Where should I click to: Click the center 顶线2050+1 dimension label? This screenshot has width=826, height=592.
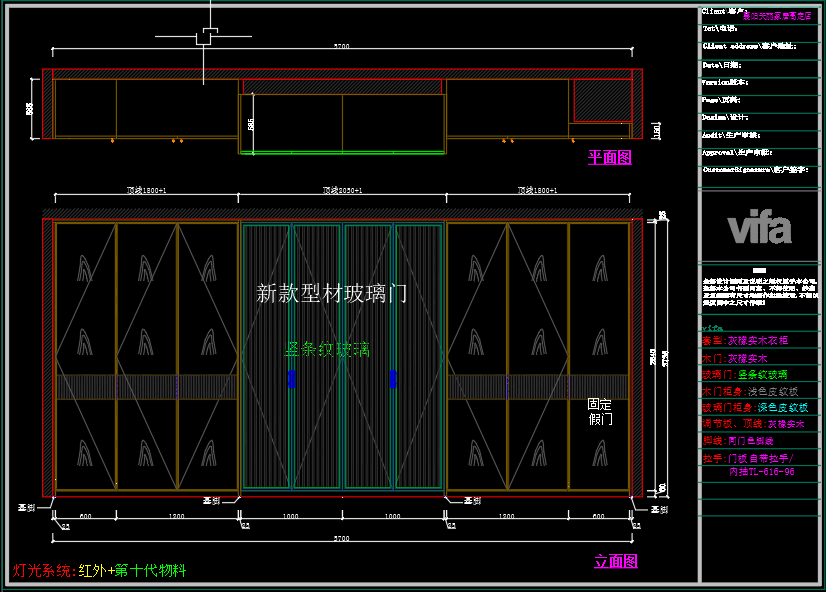(x=342, y=190)
